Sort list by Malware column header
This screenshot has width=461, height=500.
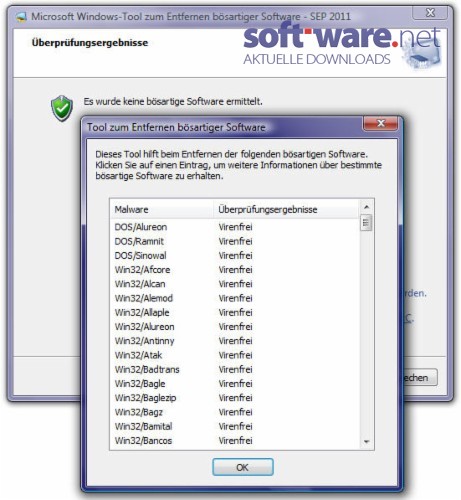click(x=161, y=210)
